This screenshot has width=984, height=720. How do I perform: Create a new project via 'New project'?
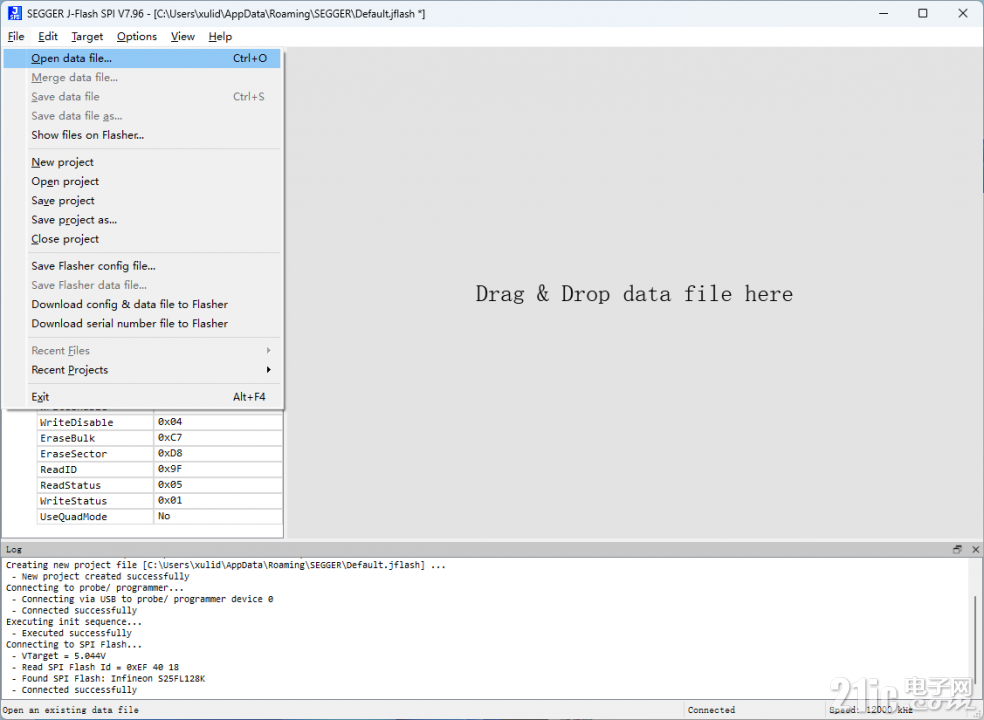(x=142, y=162)
